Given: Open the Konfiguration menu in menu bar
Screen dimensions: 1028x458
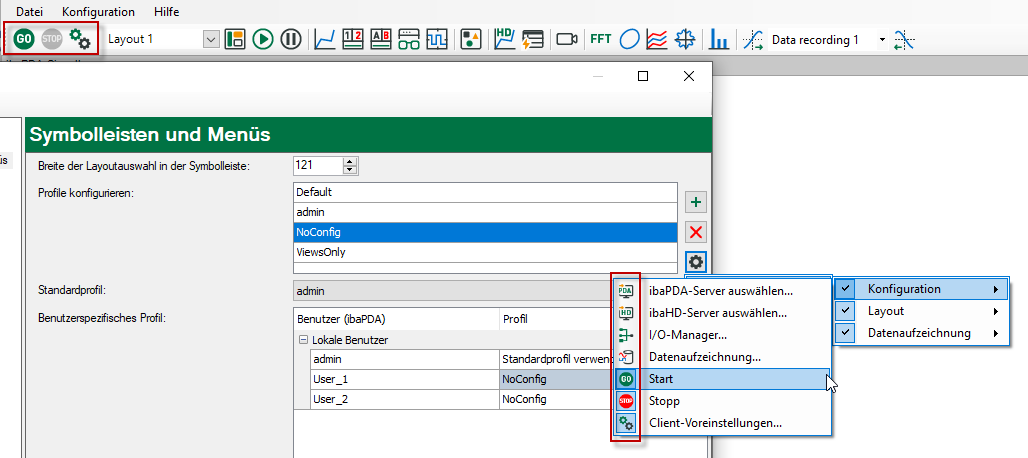Looking at the screenshot, I should click(x=98, y=11).
